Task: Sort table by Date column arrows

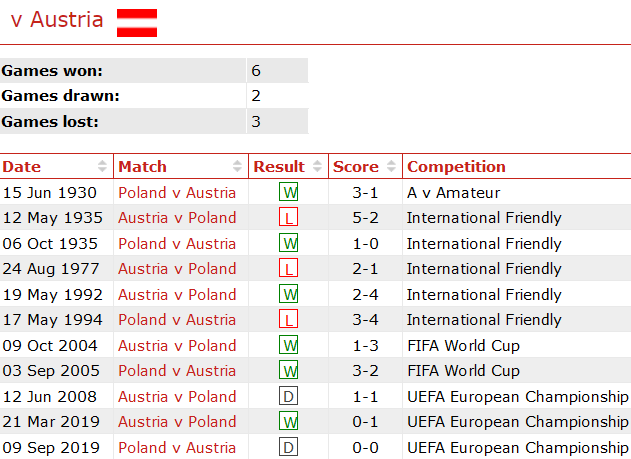Action: (x=102, y=167)
